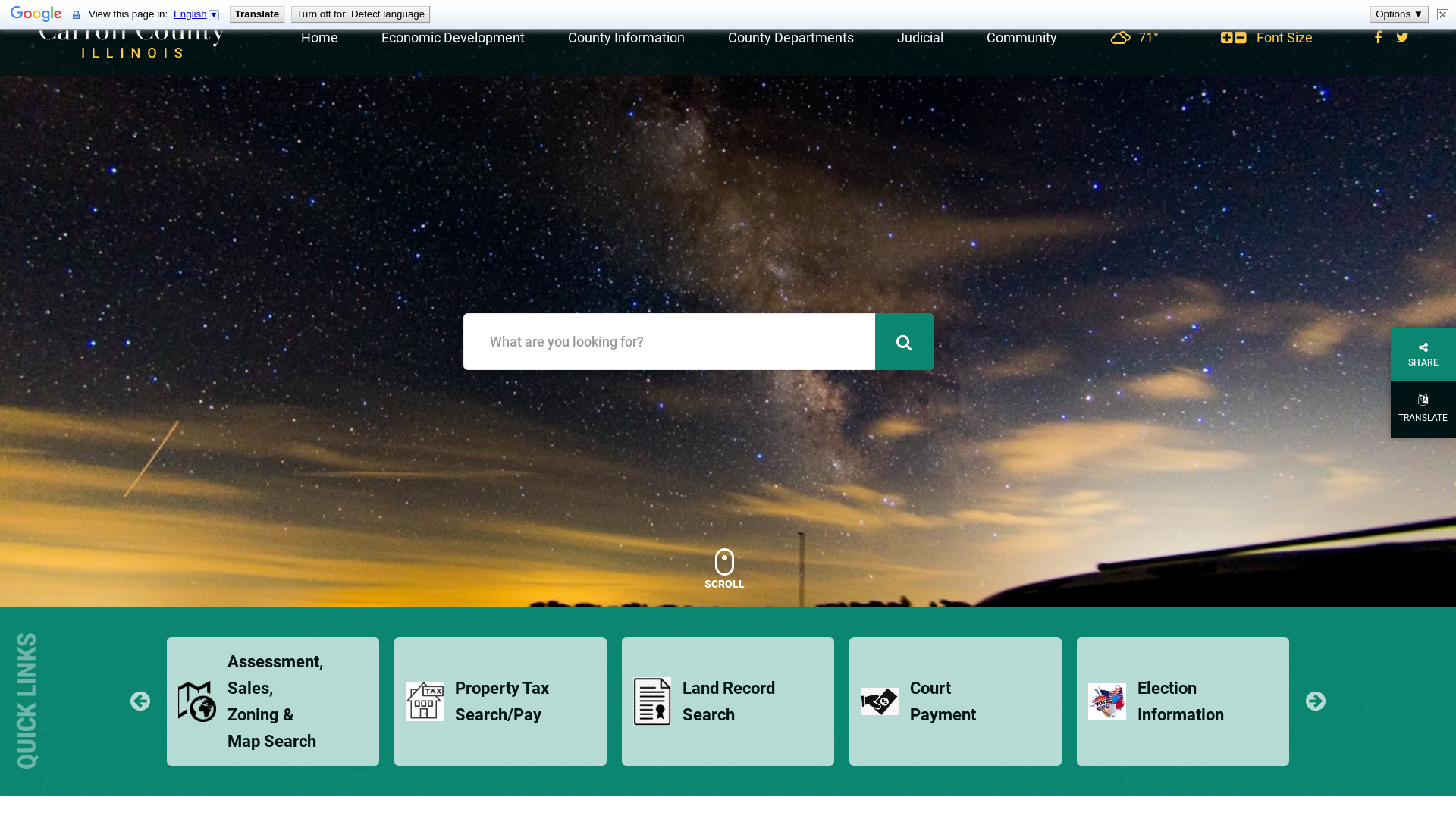Open the Home menu item
The height and width of the screenshot is (819, 1456).
pyautogui.click(x=319, y=38)
